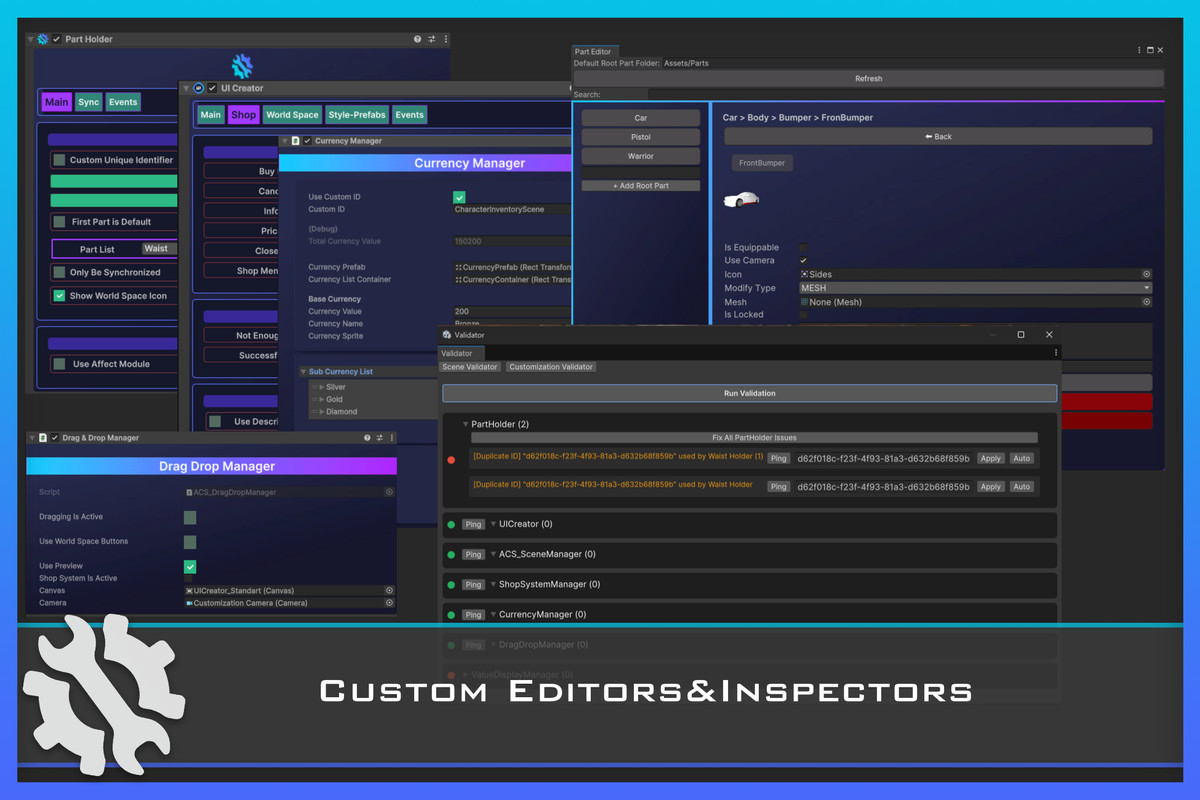Open the Part Editor window options menu
The image size is (1200, 800).
(1139, 50)
